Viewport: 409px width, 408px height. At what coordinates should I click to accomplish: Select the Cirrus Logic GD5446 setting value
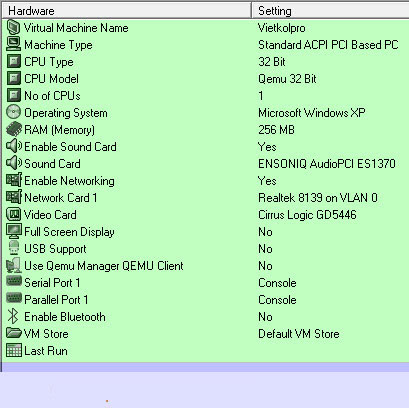[x=307, y=215]
